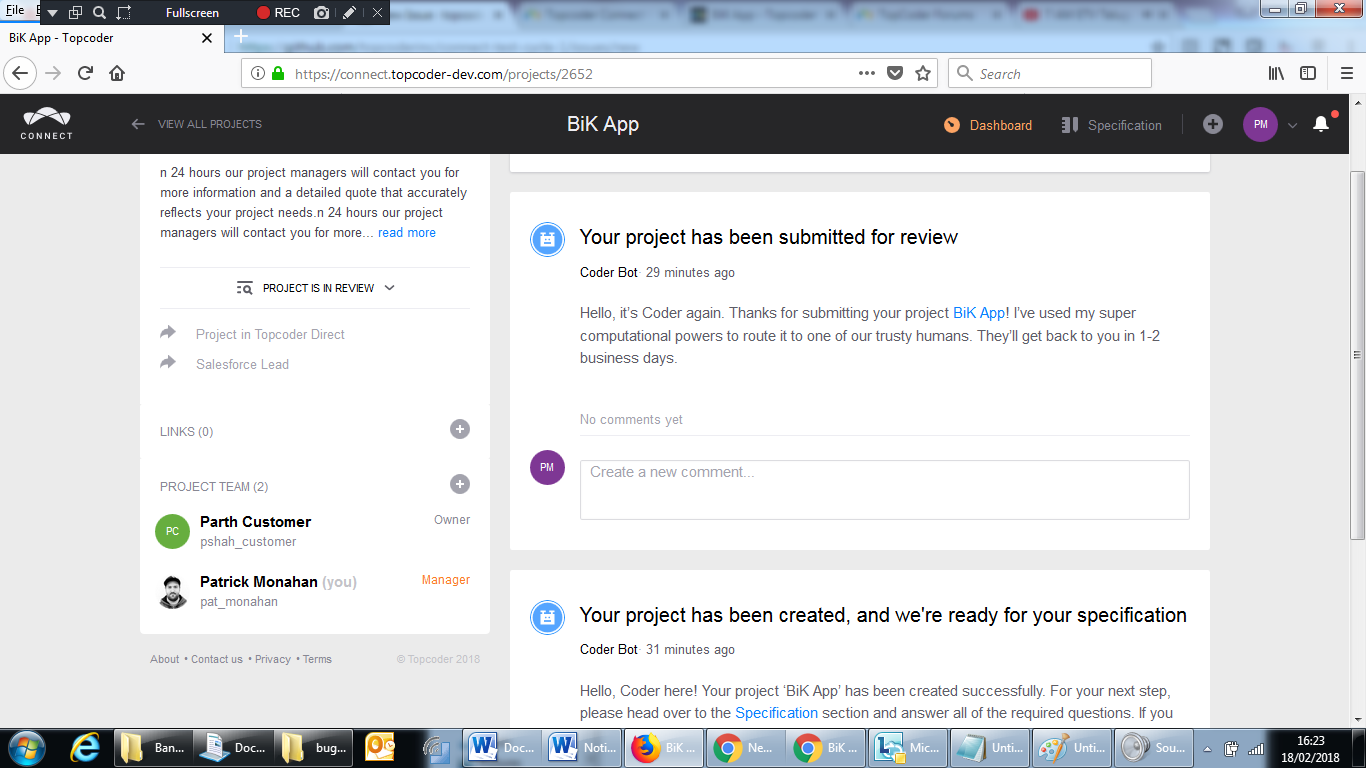The height and width of the screenshot is (768, 1366).
Task: Click the recorder region-select icon
Action: (124, 13)
